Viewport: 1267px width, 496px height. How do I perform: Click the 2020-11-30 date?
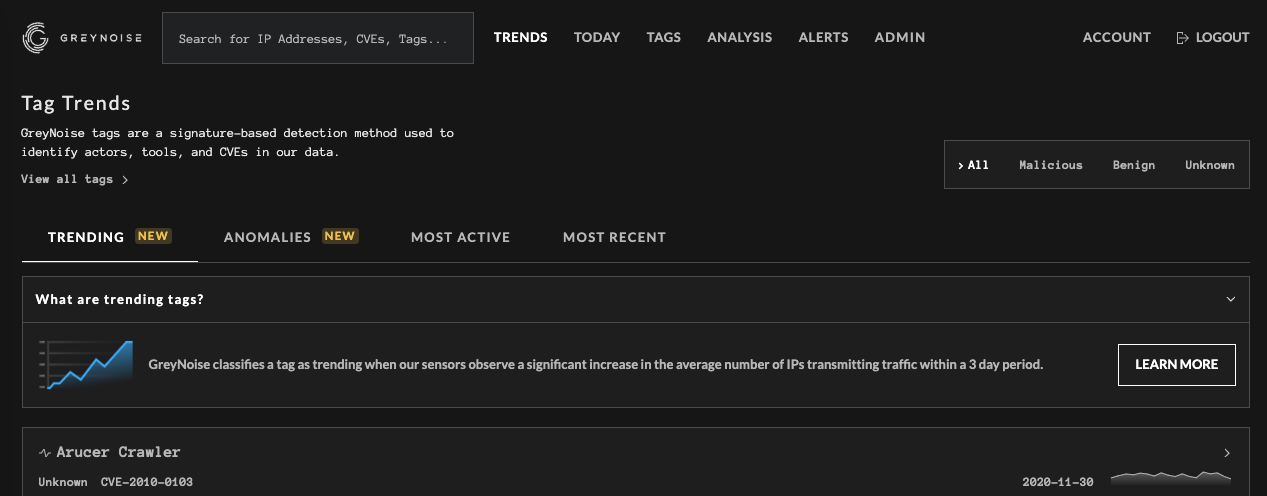[1059, 483]
